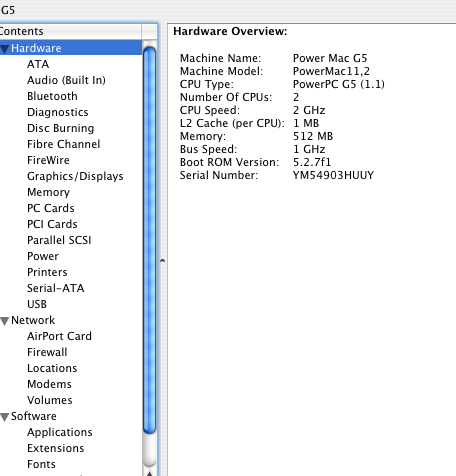456x476 pixels.
Task: Collapse the Network disclosure triangle
Action: pyautogui.click(x=4, y=321)
